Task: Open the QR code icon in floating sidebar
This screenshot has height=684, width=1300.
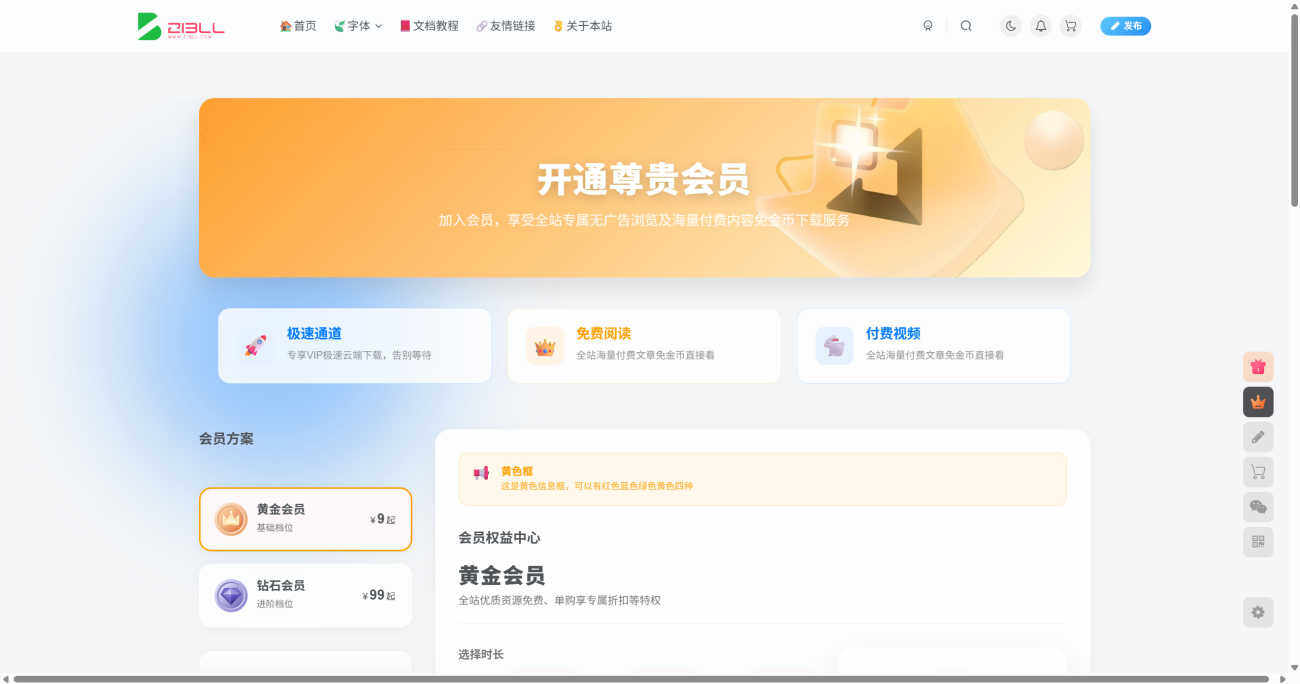Action: coord(1258,542)
